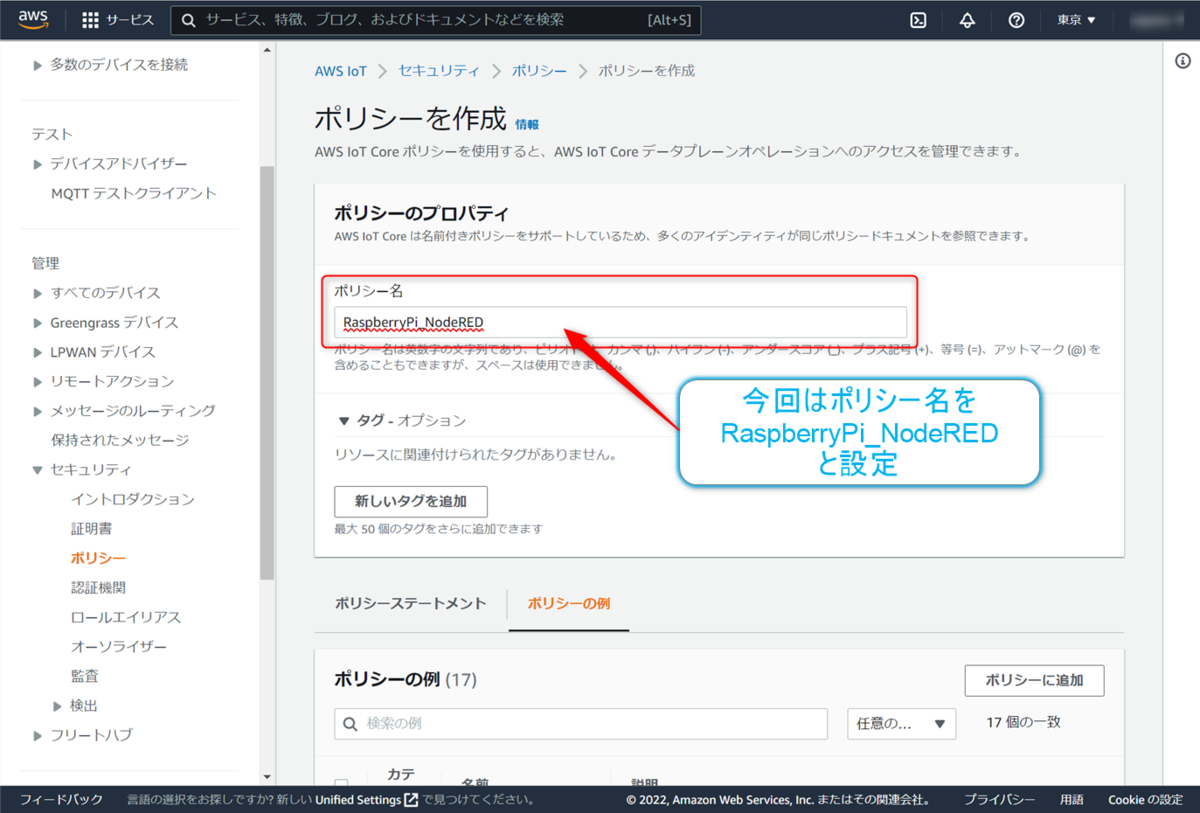Viewport: 1200px width, 813px height.
Task: Click the info circle panel icon
Action: (x=1182, y=62)
